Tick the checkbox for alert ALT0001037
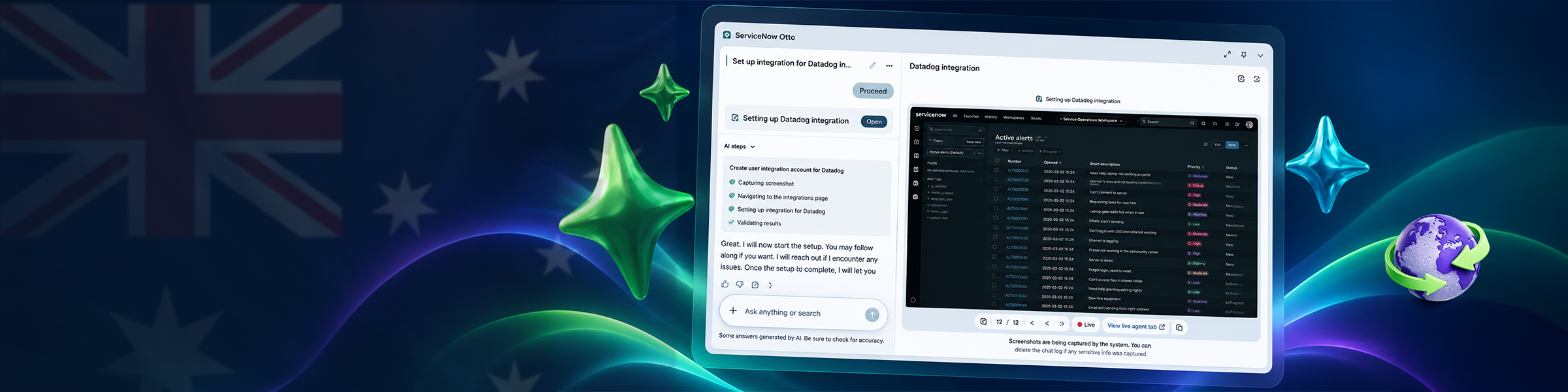 (x=996, y=170)
